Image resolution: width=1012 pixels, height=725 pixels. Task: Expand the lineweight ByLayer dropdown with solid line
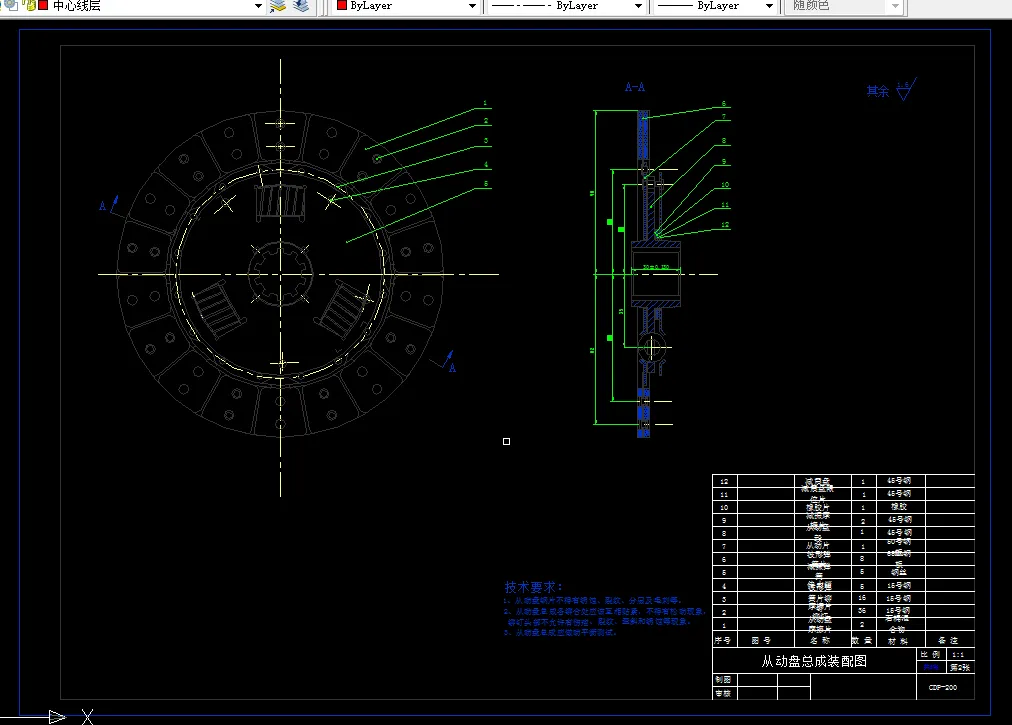click(769, 6)
